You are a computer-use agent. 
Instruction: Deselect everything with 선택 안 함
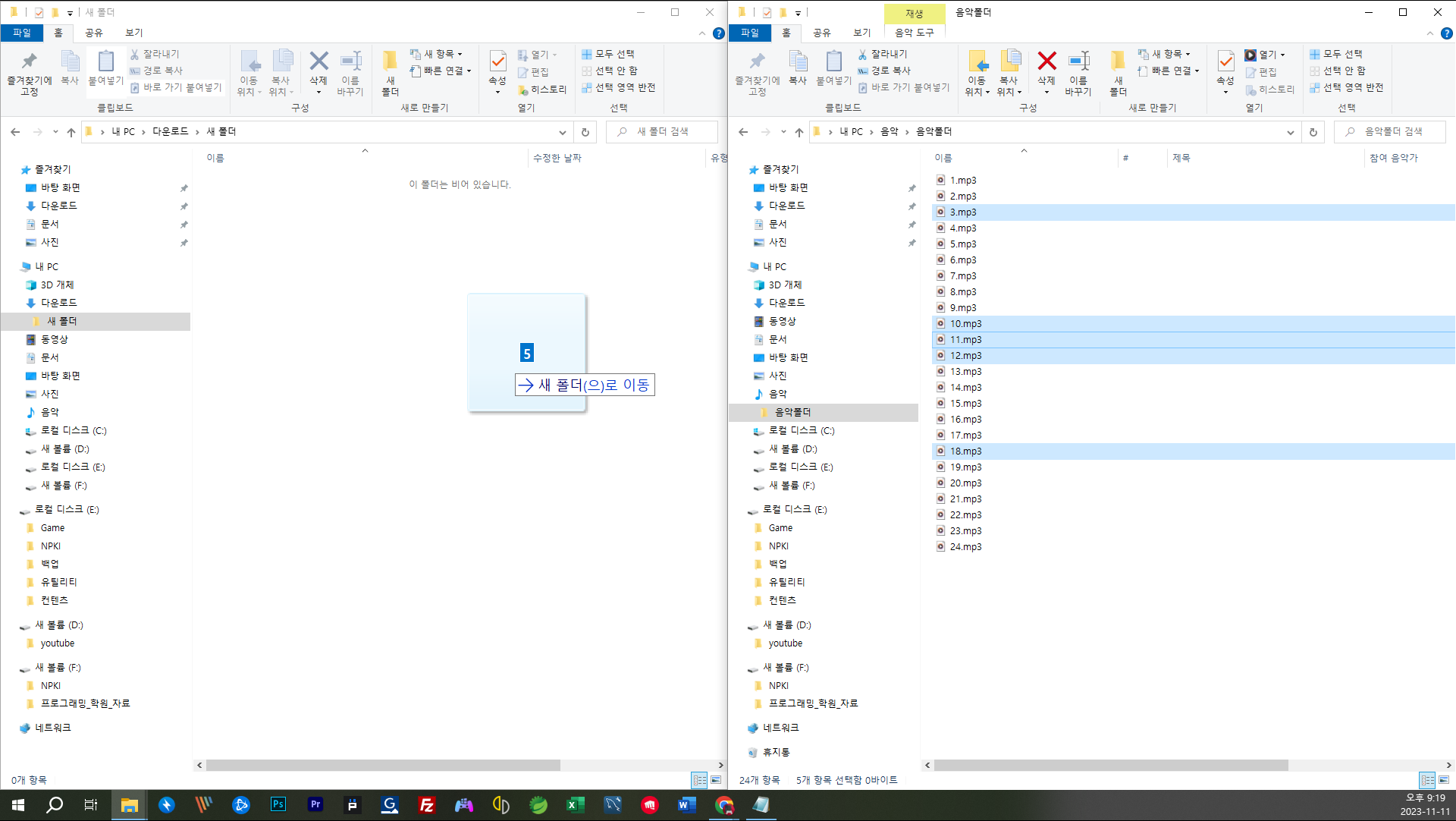click(1341, 71)
